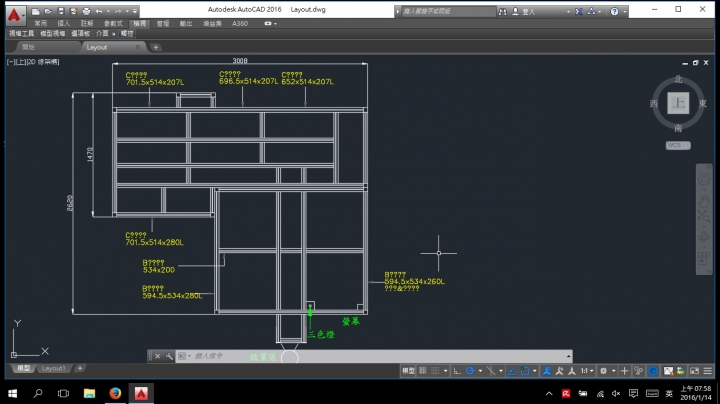This screenshot has width=720, height=404.
Task: Open the Autodesk Exchange Apps icon
Action: tap(579, 11)
